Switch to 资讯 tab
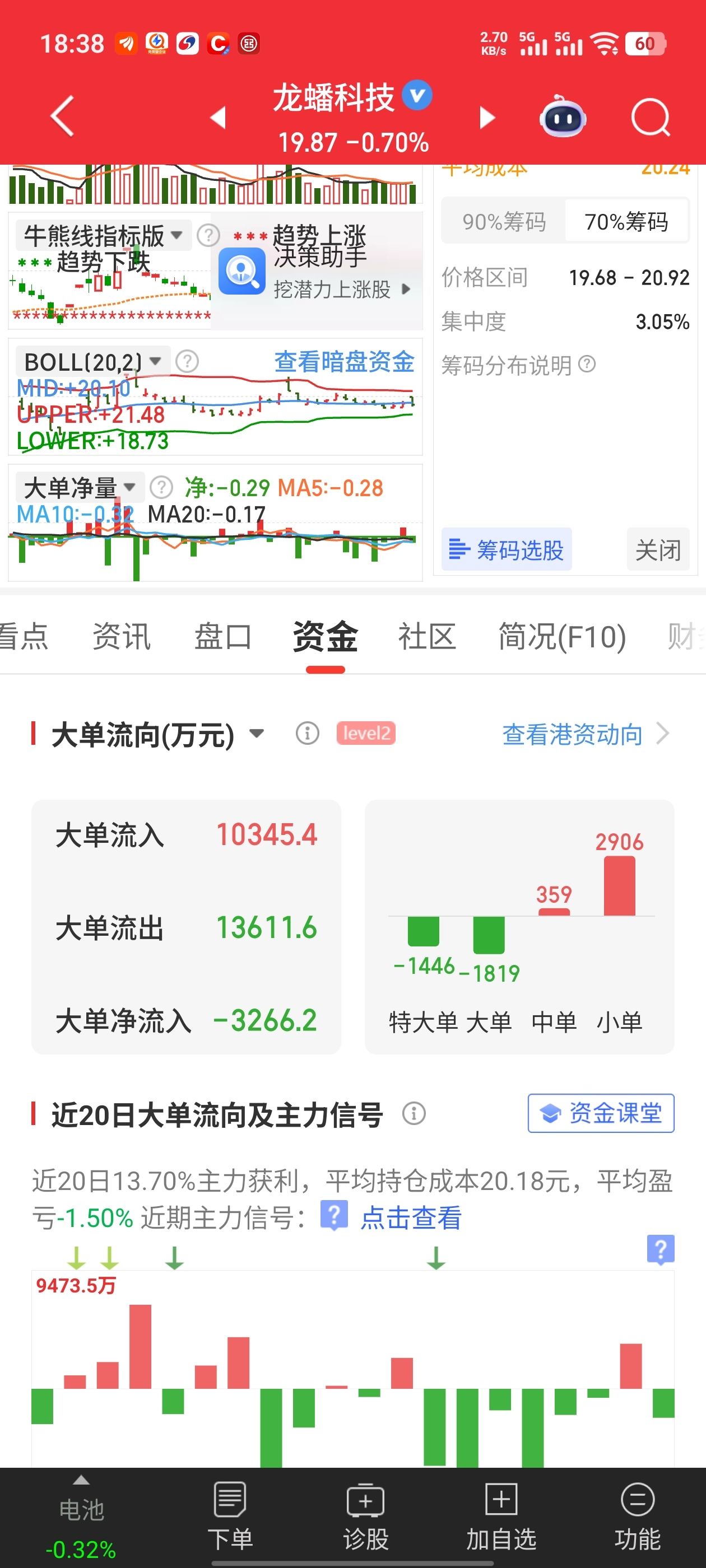The image size is (706, 1568). click(x=121, y=636)
